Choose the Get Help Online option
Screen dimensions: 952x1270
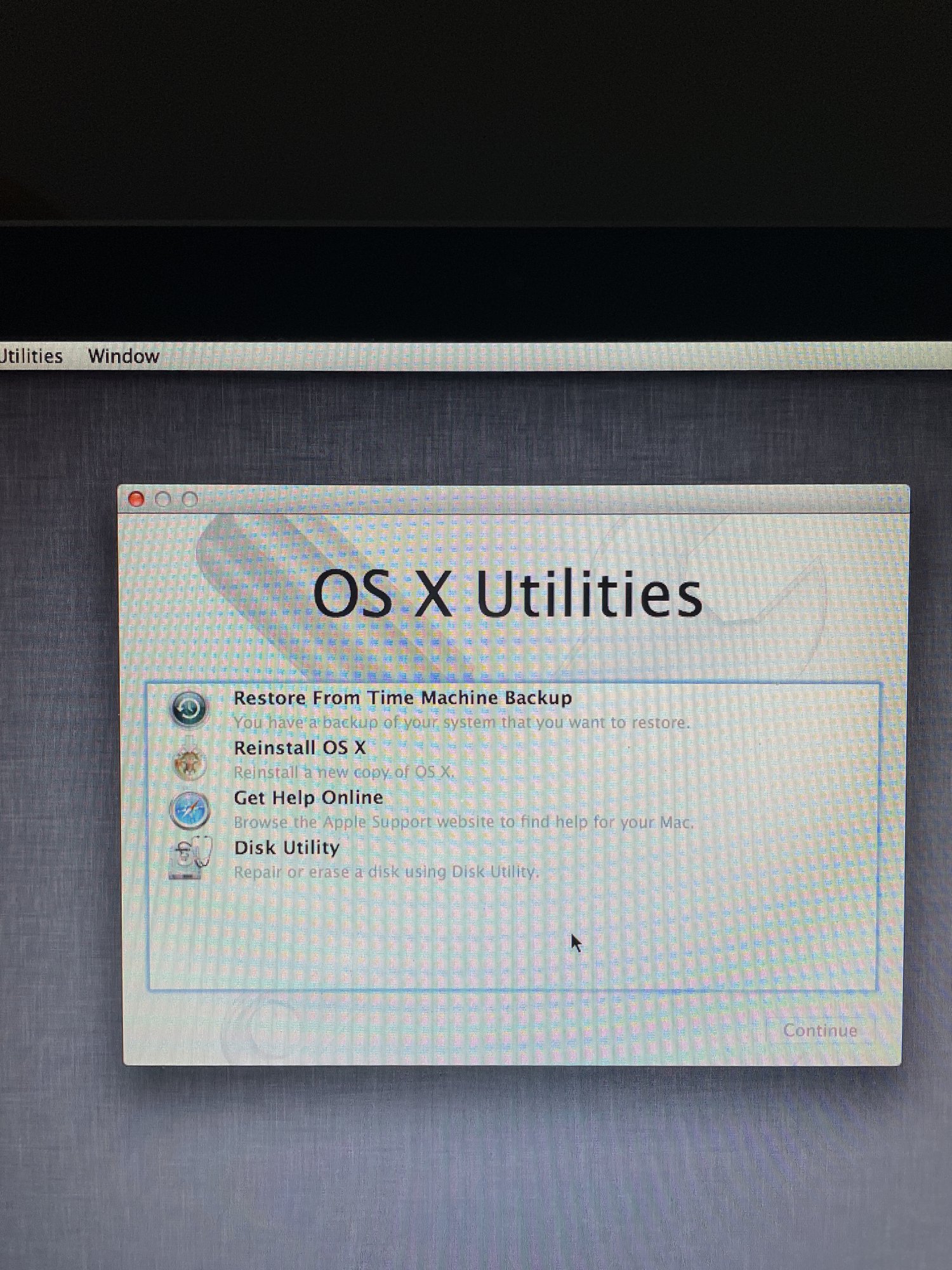pos(308,798)
